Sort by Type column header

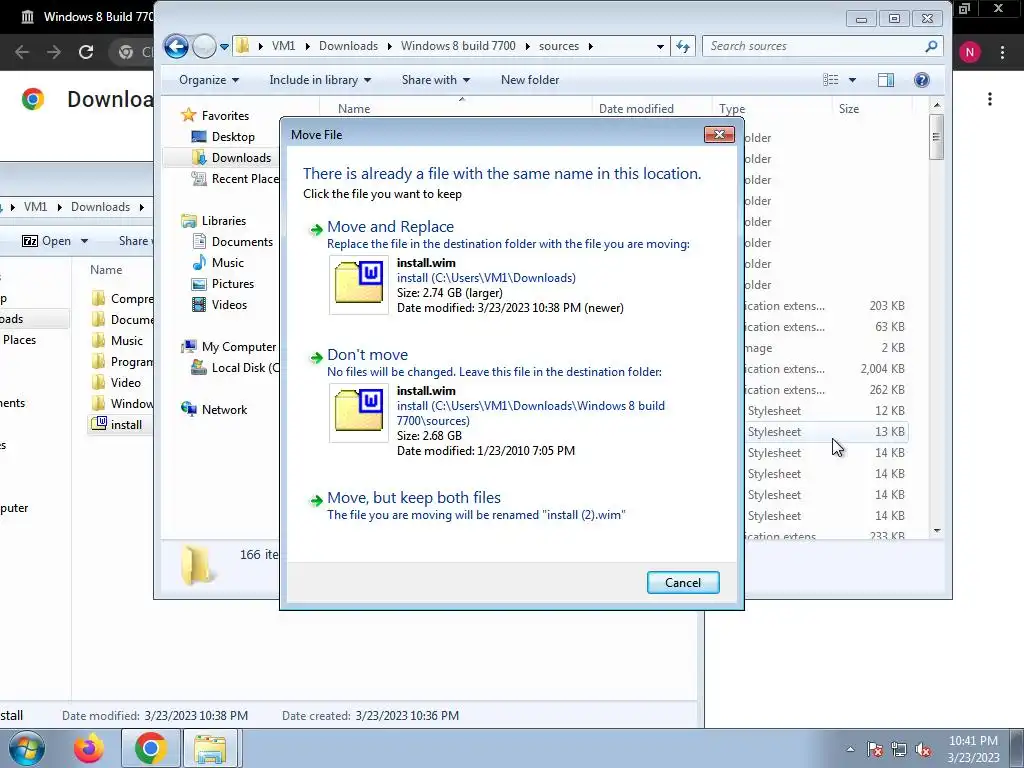[x=731, y=109]
